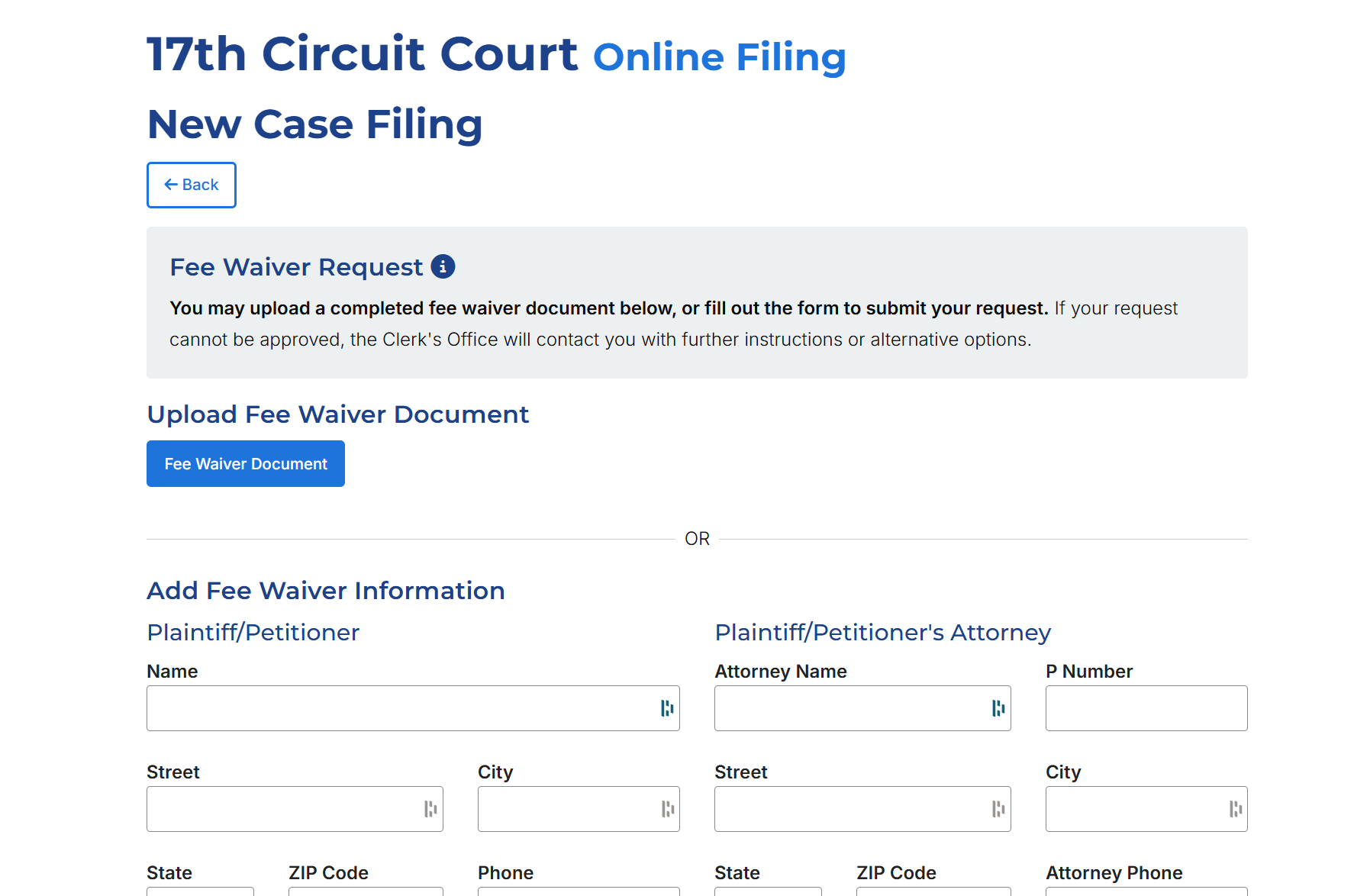Click autofill icon in Plaintiff City field
The height and width of the screenshot is (896, 1354).
pyautogui.click(x=667, y=809)
